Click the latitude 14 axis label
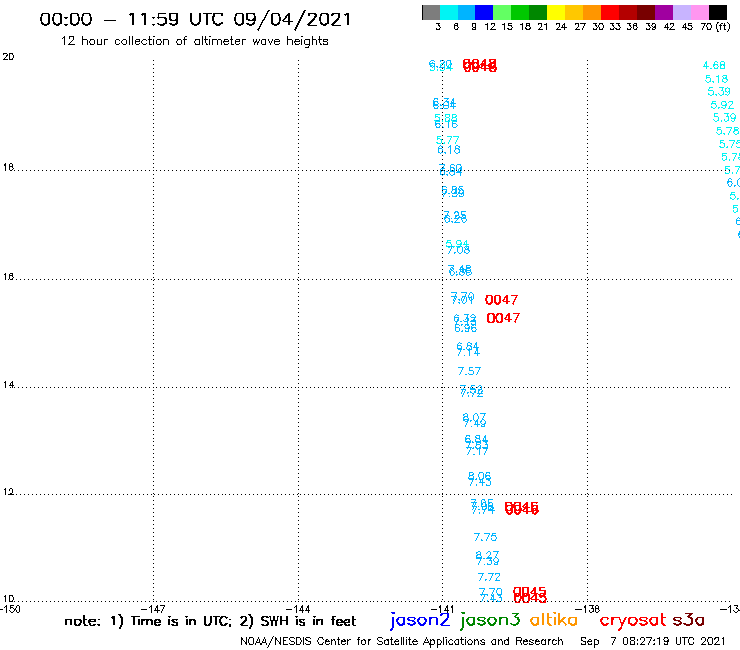Viewport: 740px width, 650px height. point(8,385)
